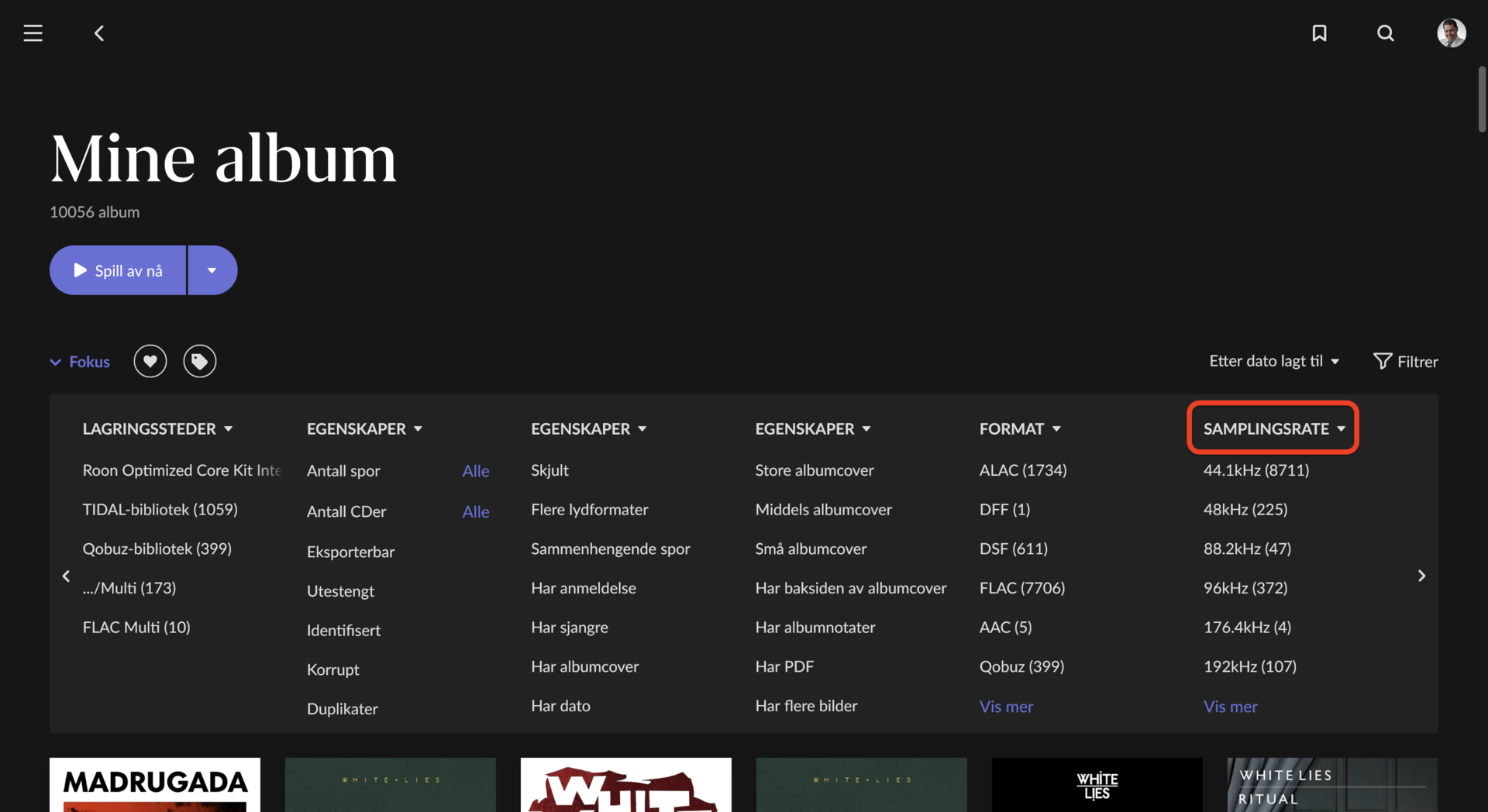Image resolution: width=1488 pixels, height=812 pixels.
Task: Toggle the heart favorites filter
Action: [150, 361]
